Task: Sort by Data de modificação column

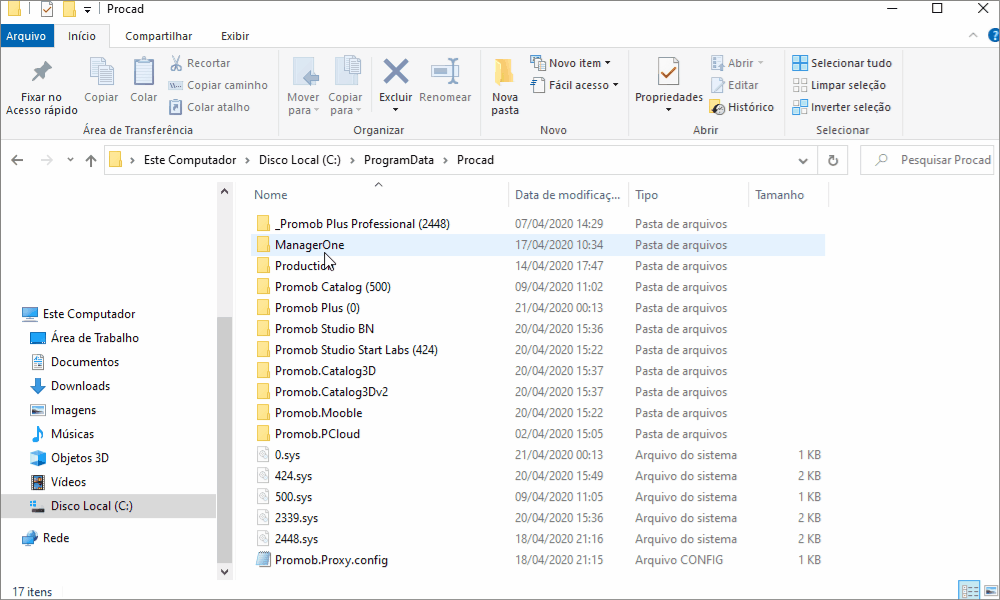Action: pos(568,194)
